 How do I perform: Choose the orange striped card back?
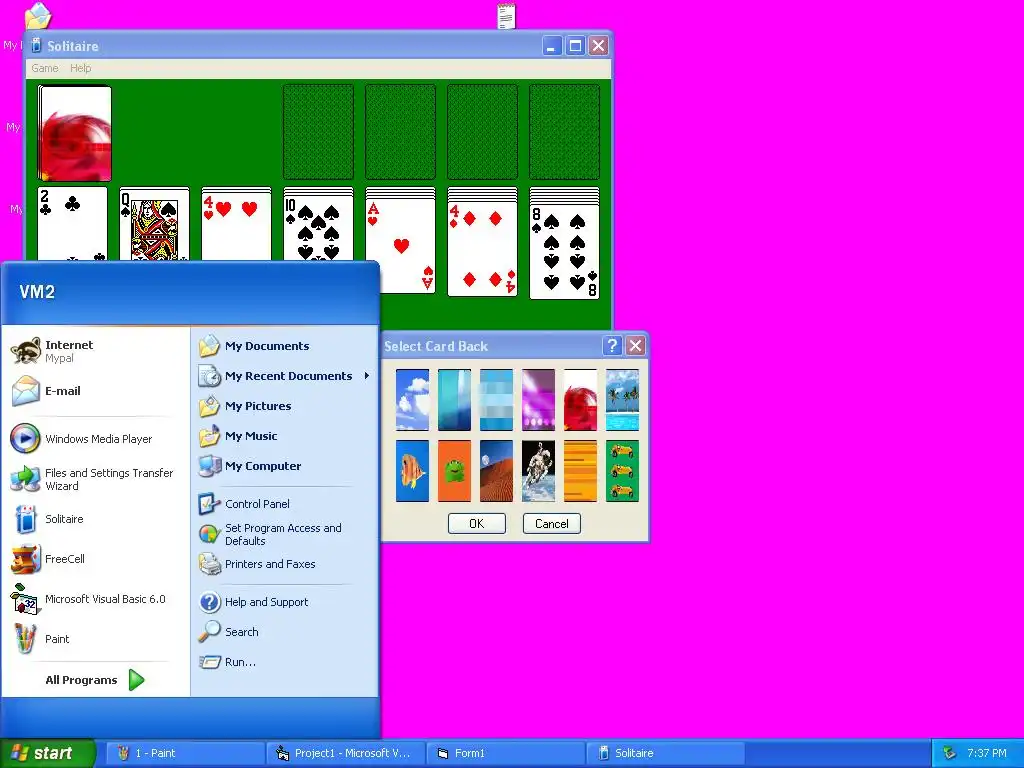(580, 471)
